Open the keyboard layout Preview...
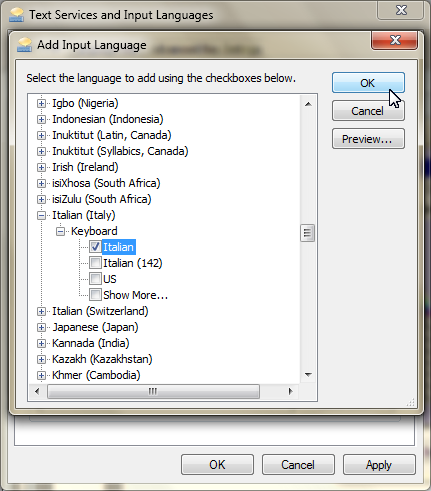 (x=368, y=139)
